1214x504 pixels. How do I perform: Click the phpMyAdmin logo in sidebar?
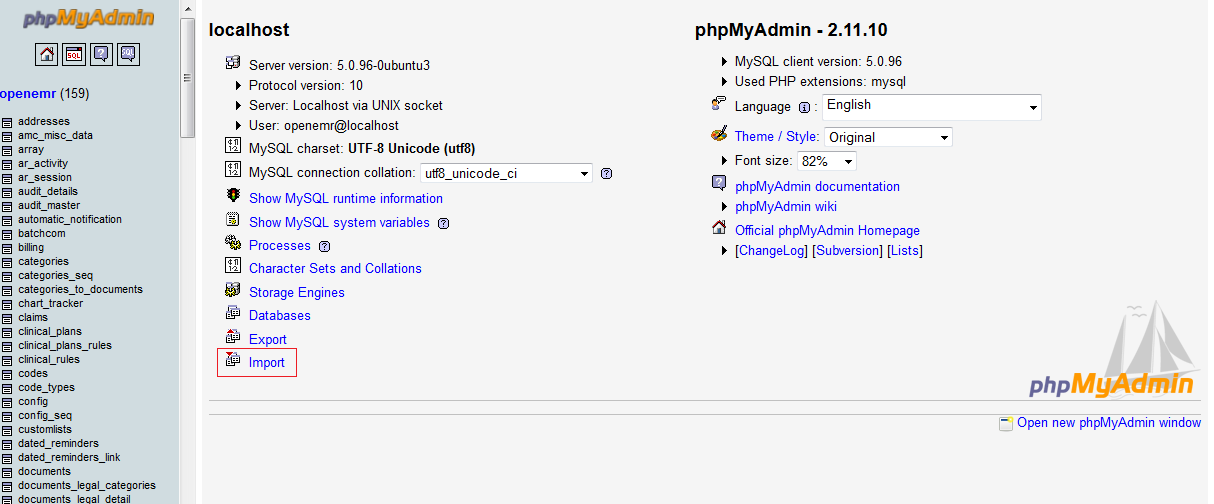[89, 16]
